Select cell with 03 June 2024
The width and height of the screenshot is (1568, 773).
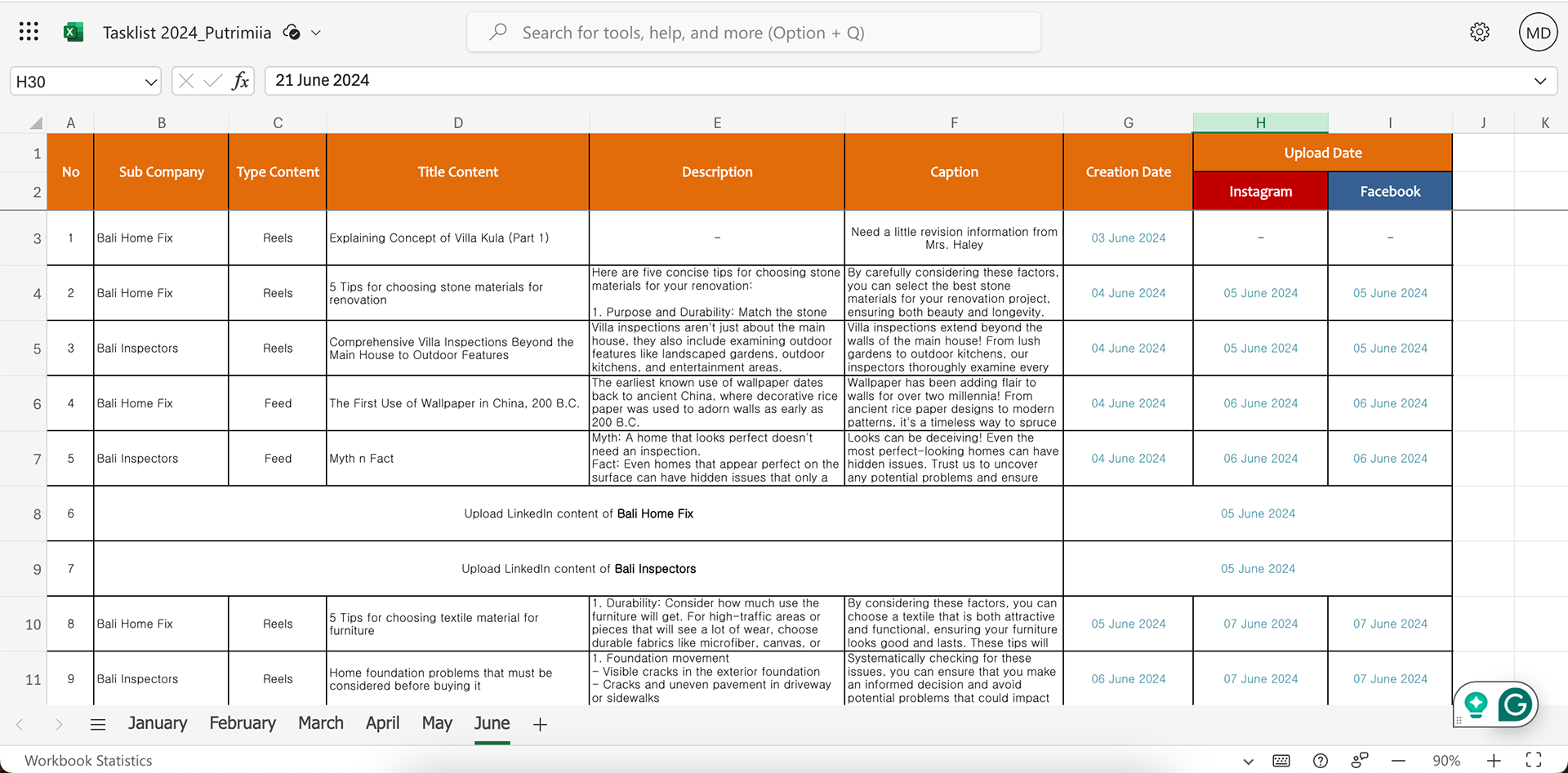(1128, 238)
